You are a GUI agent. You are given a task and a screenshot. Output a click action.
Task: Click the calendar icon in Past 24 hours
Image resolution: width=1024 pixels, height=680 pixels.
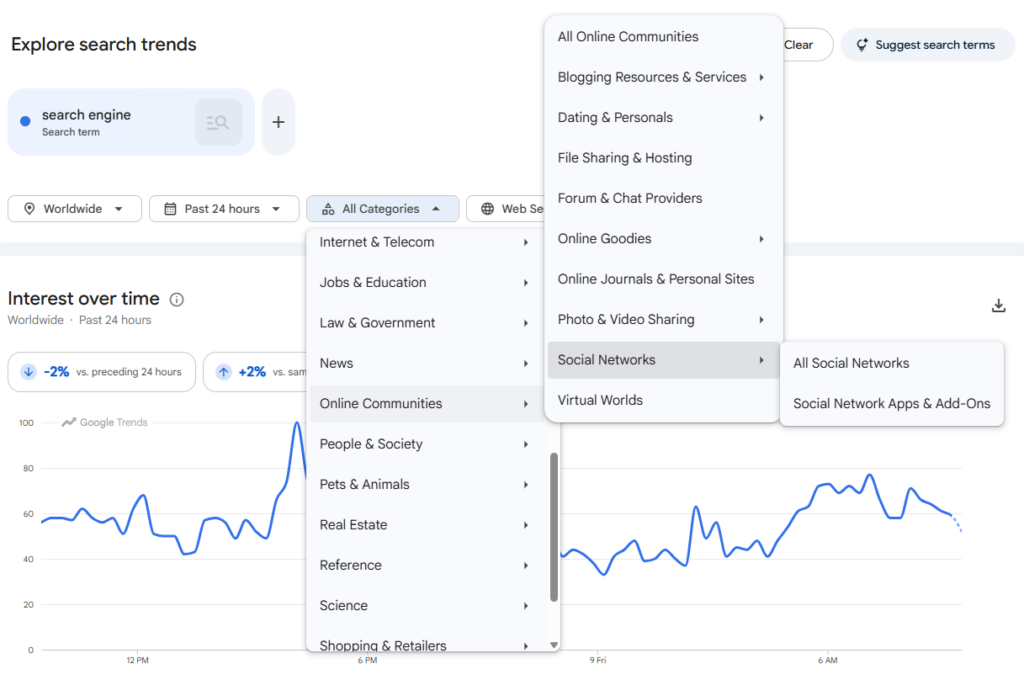coord(170,209)
